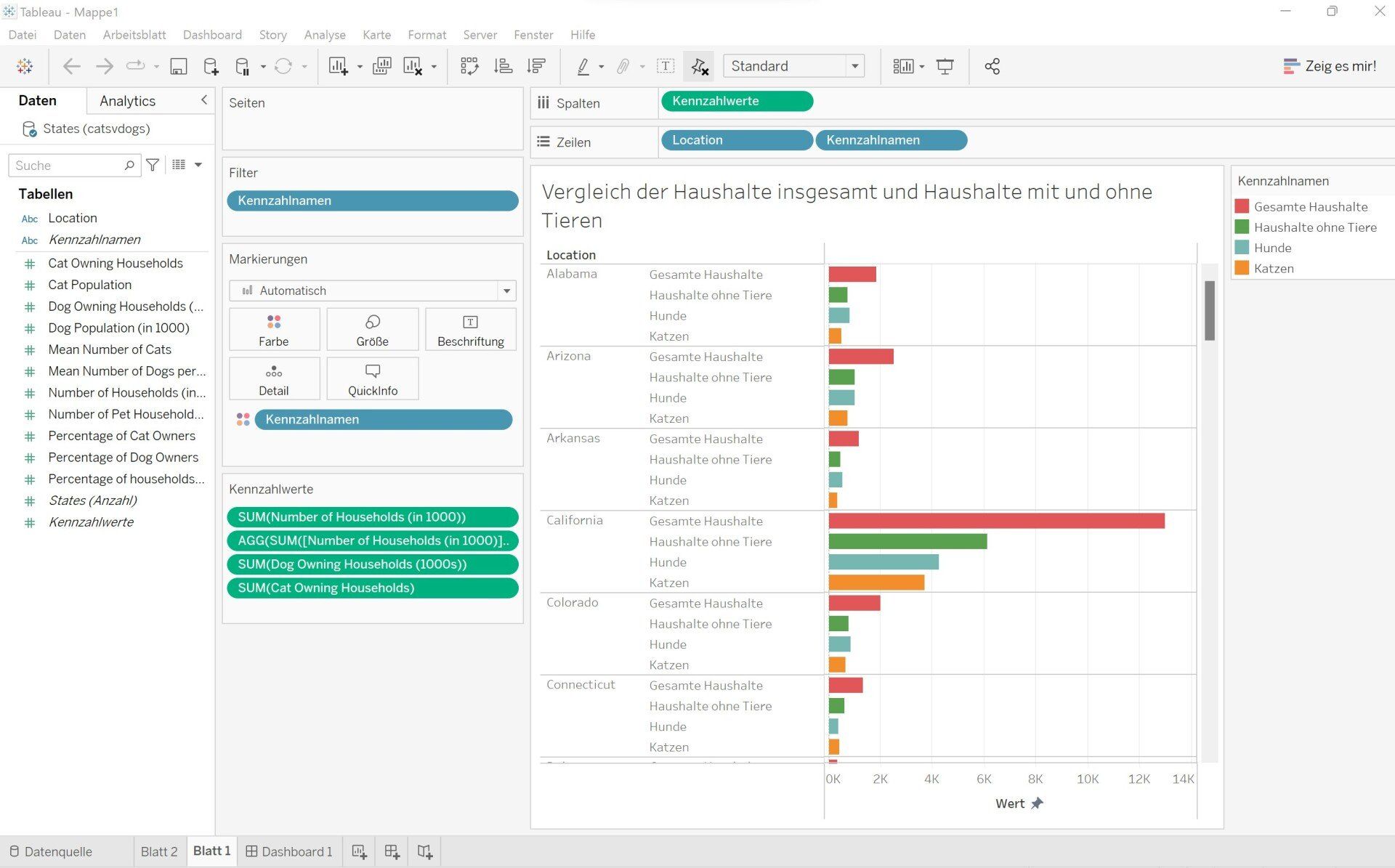Screen dimensions: 1395x868
Task: Toggle the show mark labels button
Action: (x=665, y=66)
